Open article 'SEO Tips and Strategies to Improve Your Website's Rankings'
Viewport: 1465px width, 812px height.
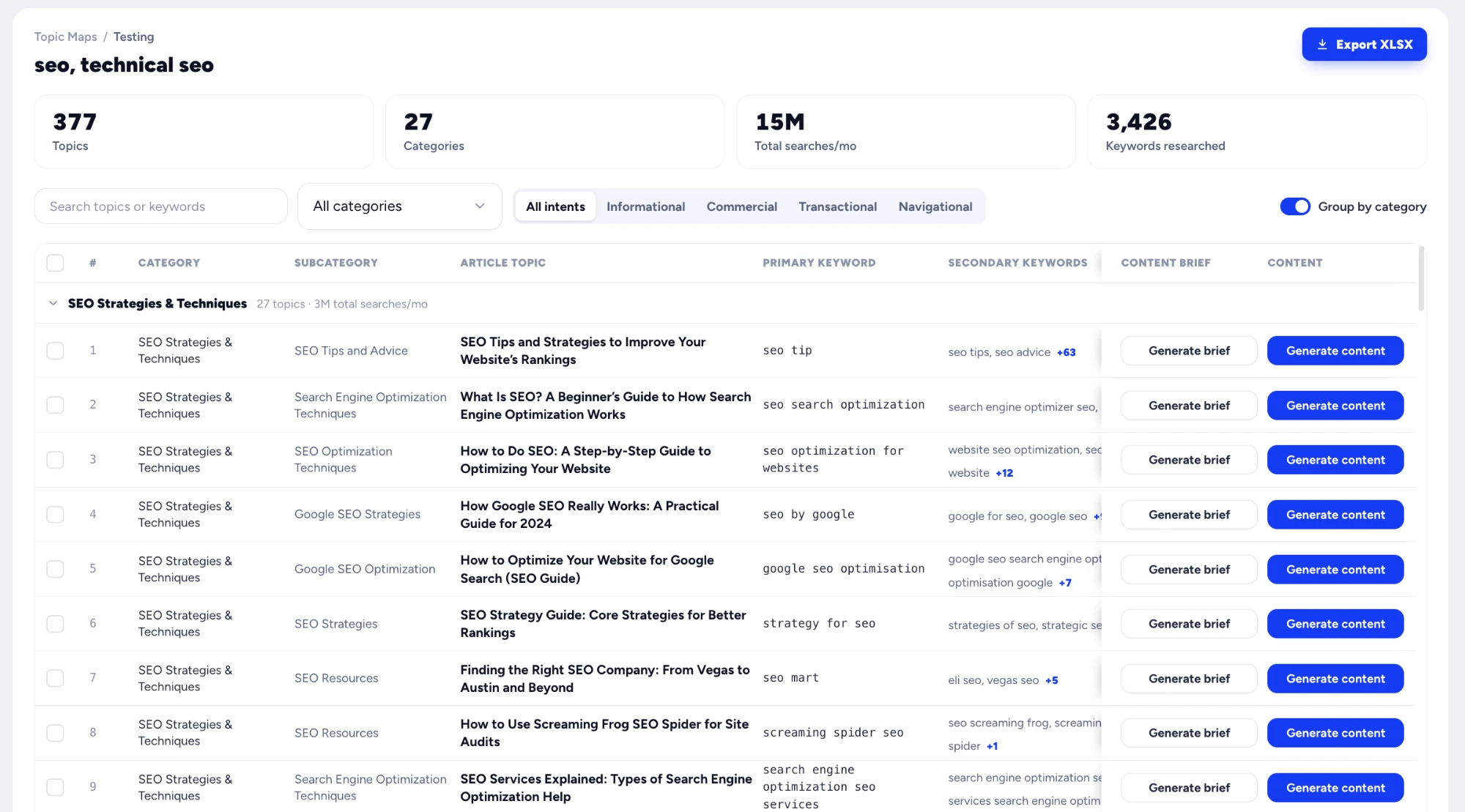click(582, 351)
